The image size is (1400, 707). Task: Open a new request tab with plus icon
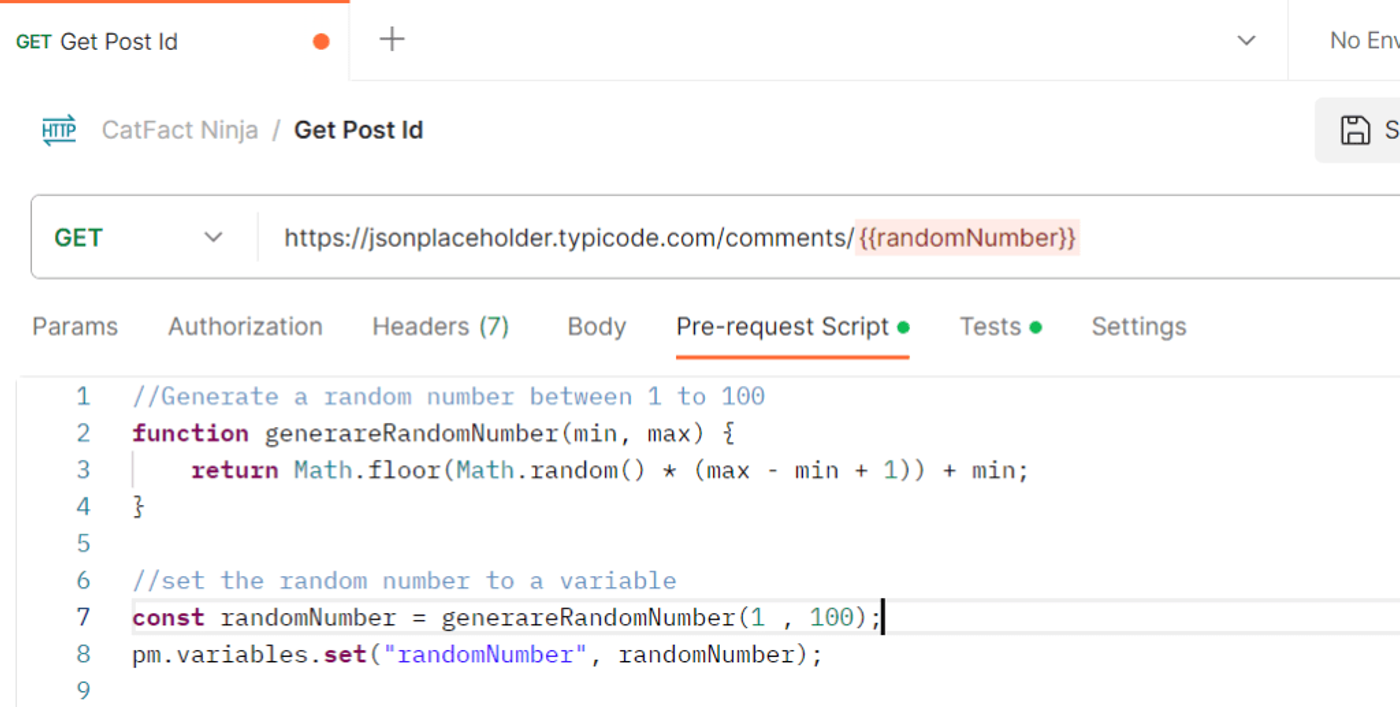click(392, 40)
